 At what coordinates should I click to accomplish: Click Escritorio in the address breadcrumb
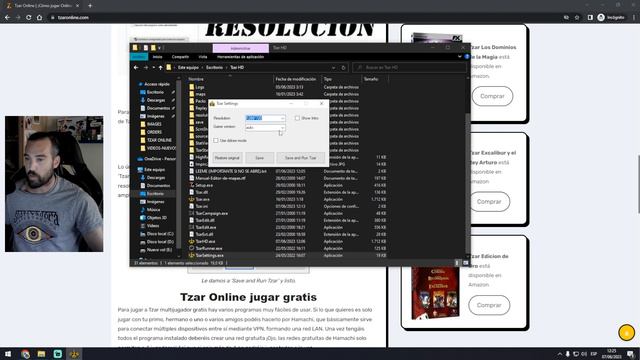[214, 68]
